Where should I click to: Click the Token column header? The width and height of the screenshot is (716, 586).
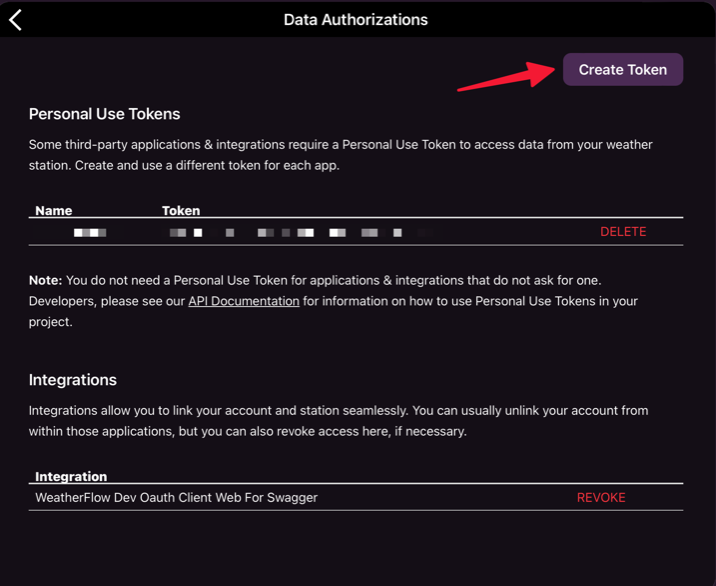coord(181,211)
